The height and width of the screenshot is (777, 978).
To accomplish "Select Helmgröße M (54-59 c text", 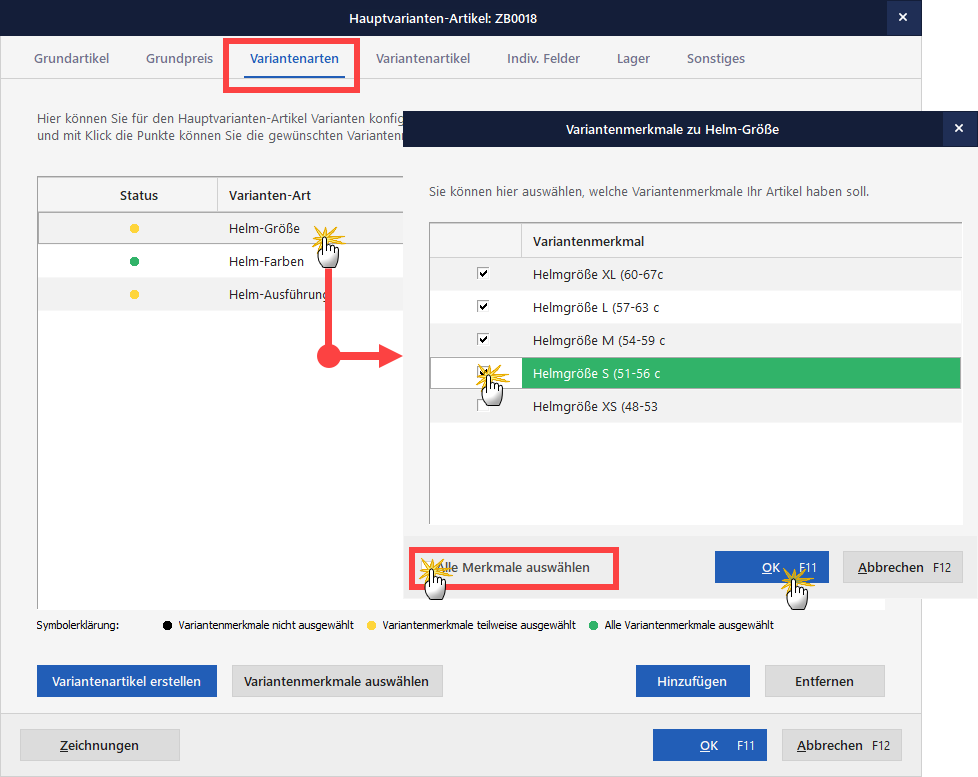I will tap(599, 340).
